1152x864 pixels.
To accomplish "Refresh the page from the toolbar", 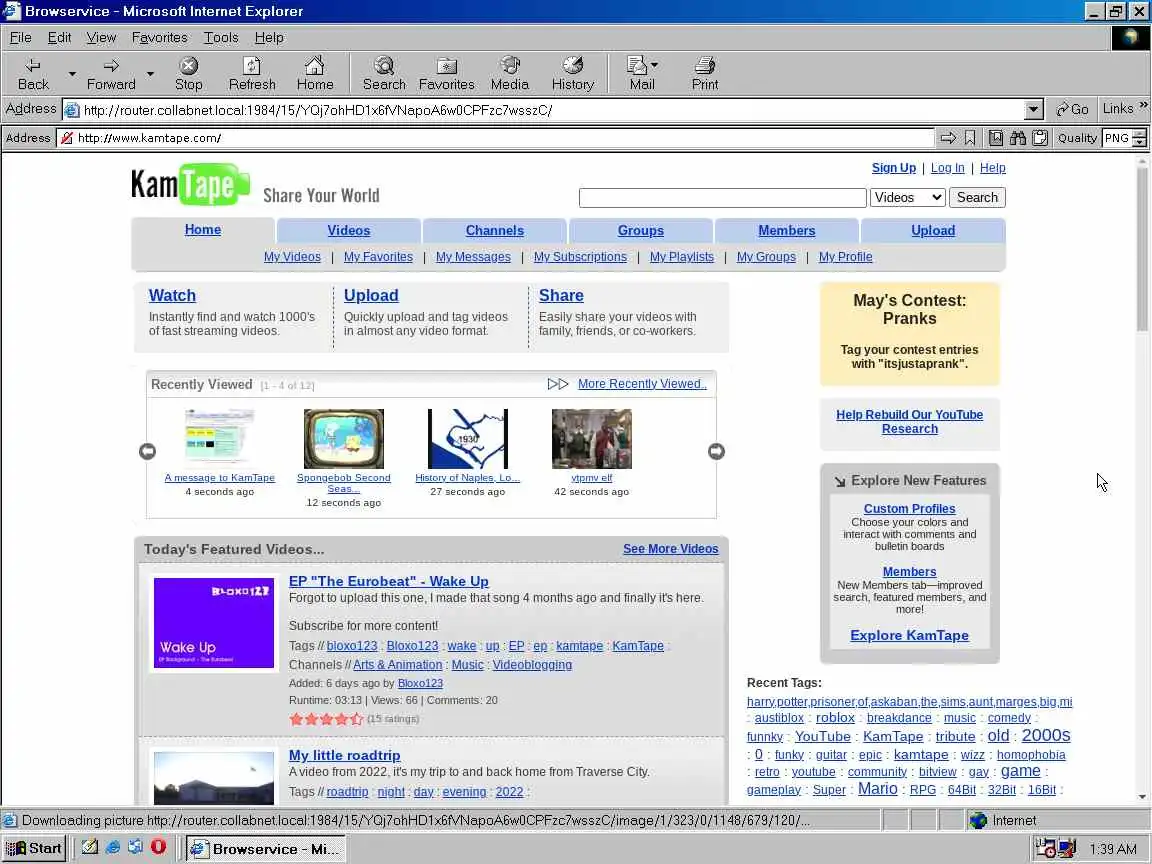I will (252, 73).
